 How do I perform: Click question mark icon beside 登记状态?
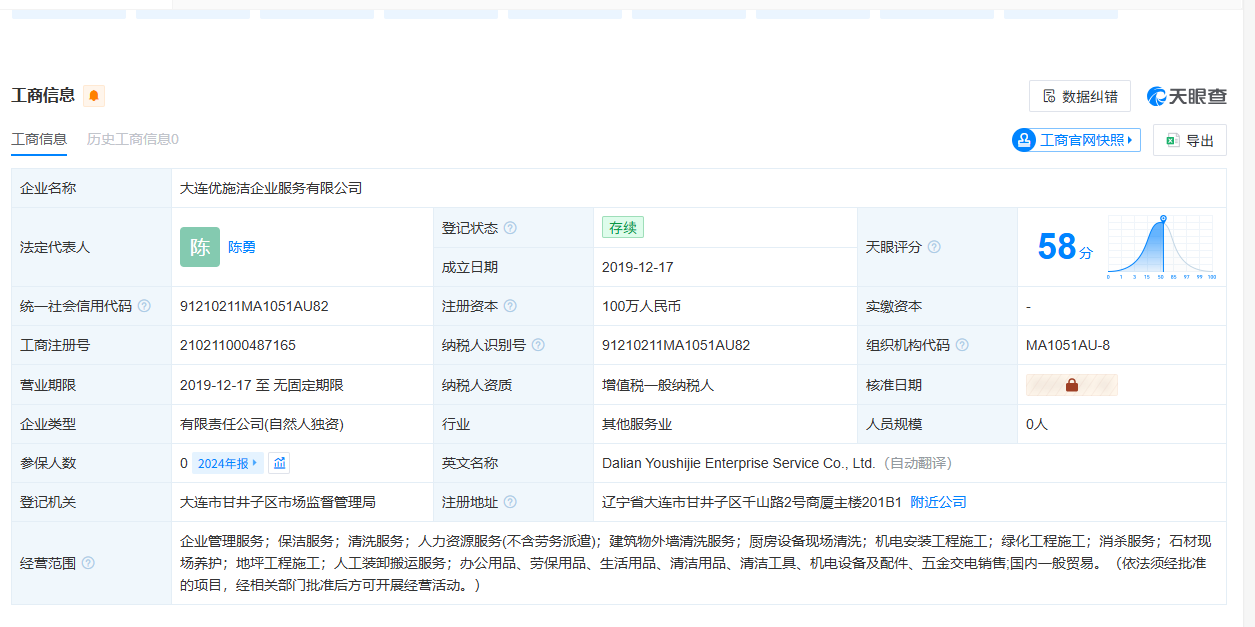510,228
